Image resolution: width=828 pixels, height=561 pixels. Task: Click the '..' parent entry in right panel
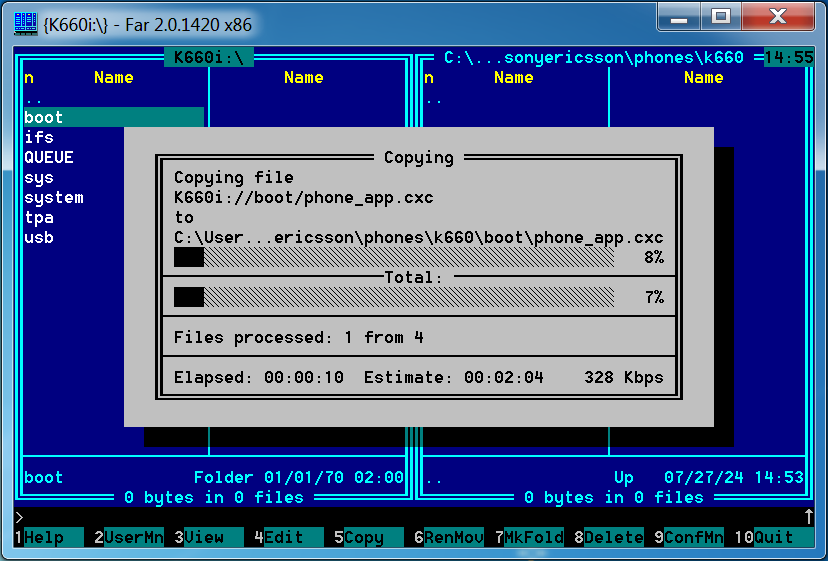[434, 99]
